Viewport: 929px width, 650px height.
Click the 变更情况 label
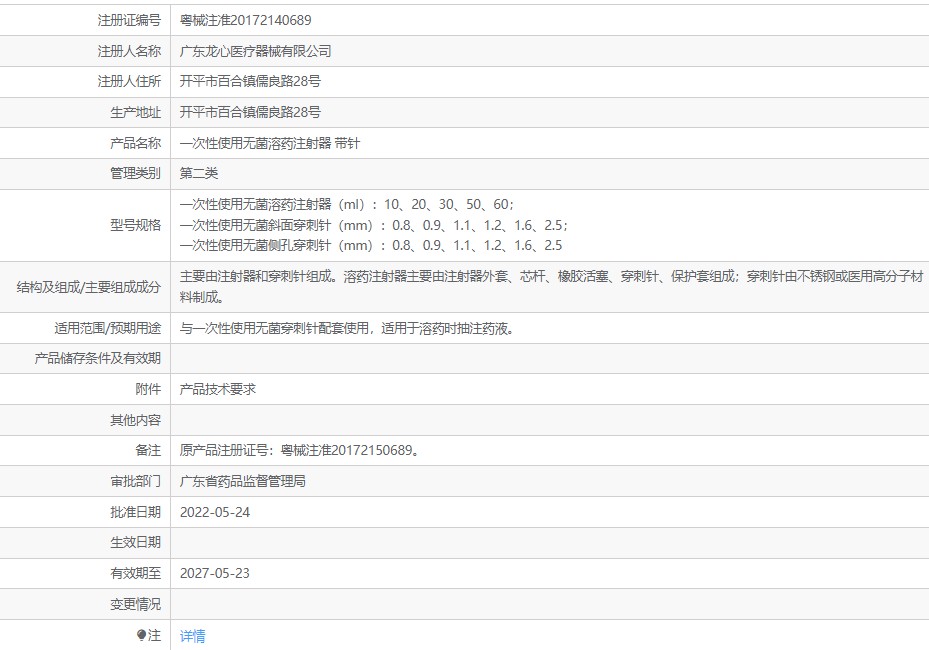point(136,604)
